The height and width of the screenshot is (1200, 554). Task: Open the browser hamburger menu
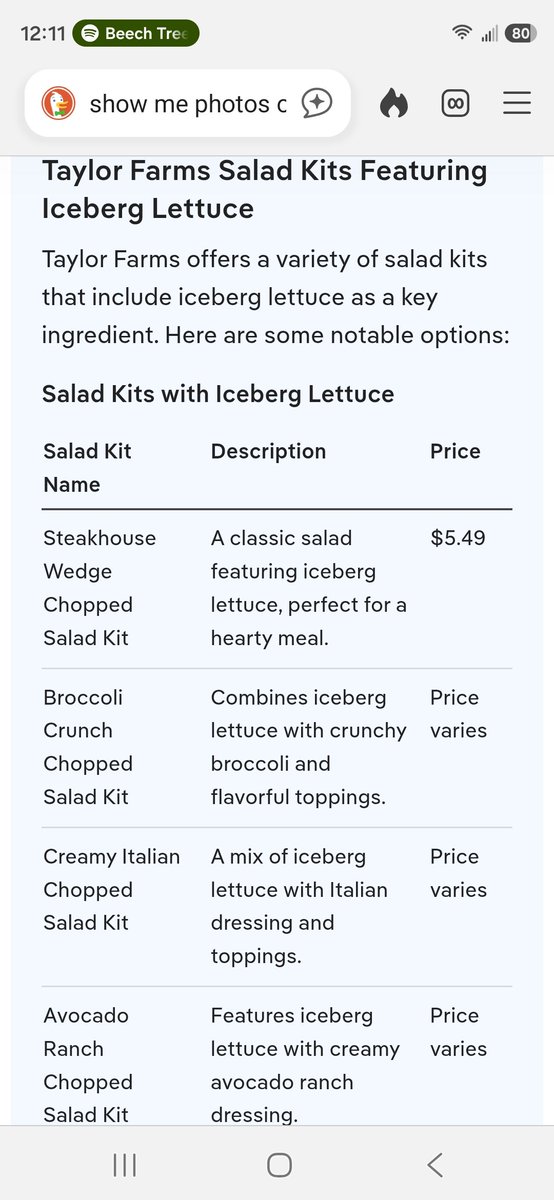tap(517, 103)
